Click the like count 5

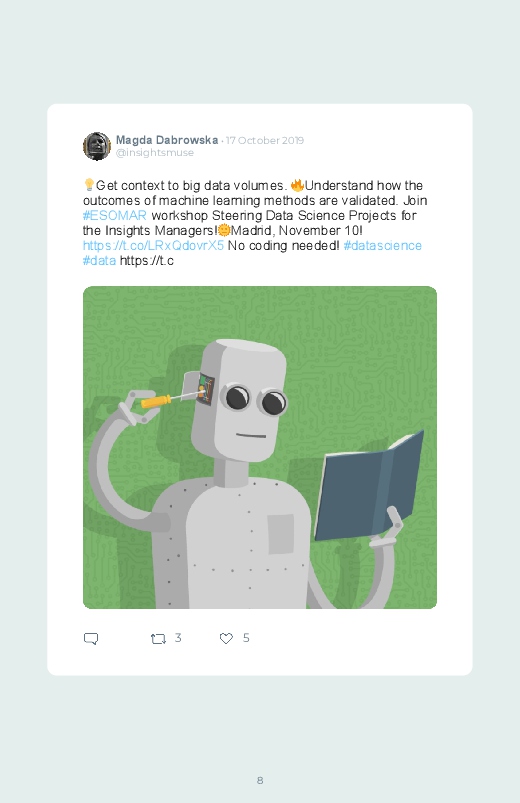click(246, 638)
